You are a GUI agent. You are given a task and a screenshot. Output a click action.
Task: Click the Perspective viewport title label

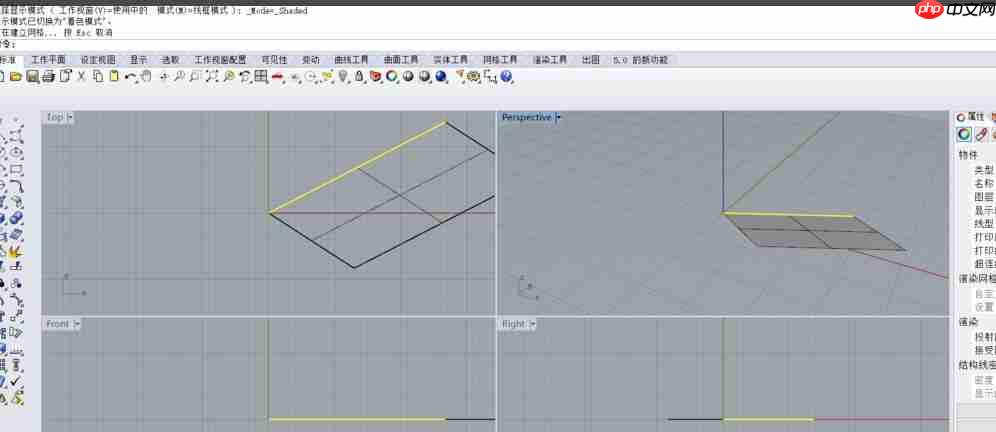[527, 118]
